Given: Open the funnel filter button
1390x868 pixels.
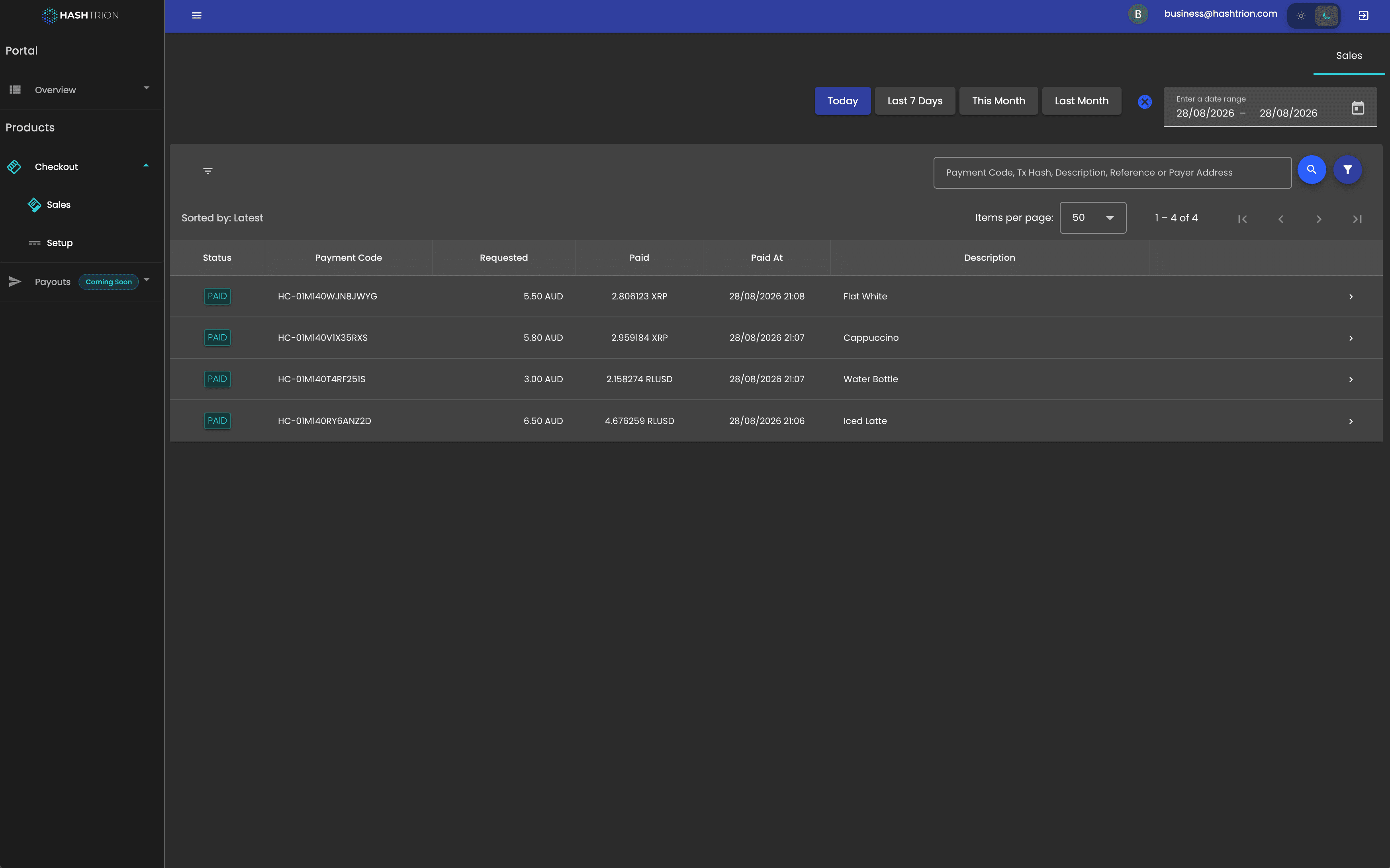Looking at the screenshot, I should coord(1347,170).
